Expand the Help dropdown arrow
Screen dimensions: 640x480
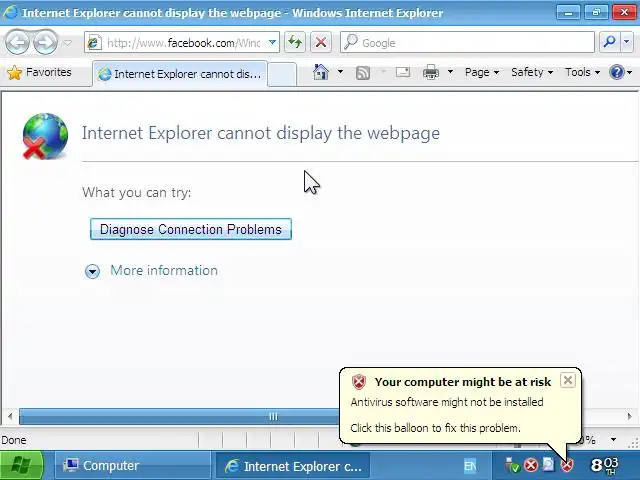630,73
